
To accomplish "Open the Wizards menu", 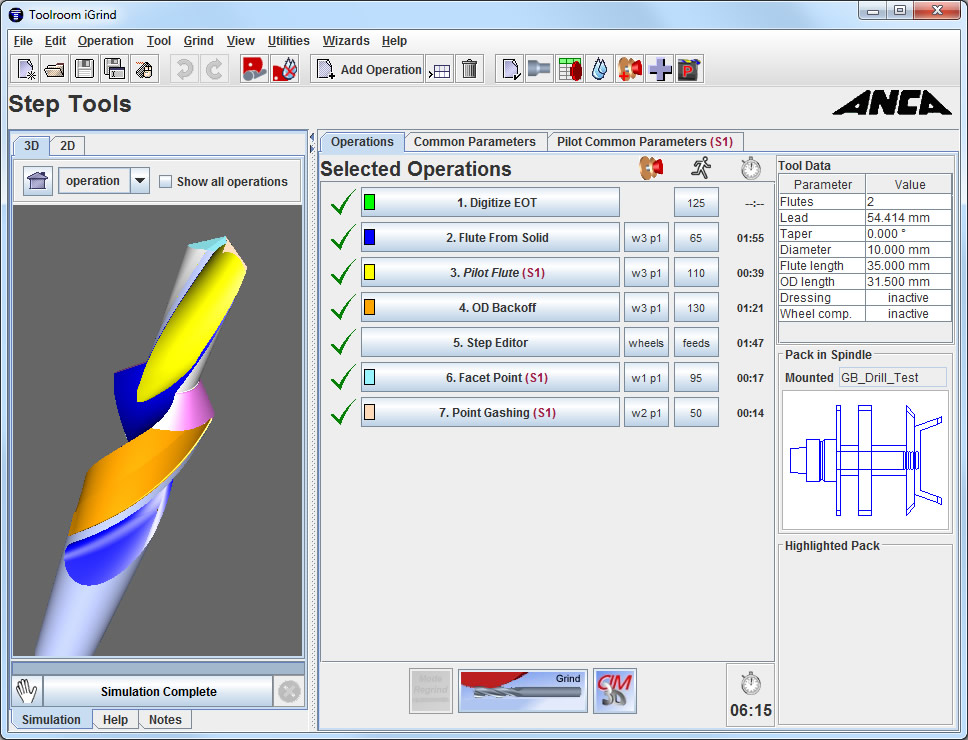I will click(346, 41).
